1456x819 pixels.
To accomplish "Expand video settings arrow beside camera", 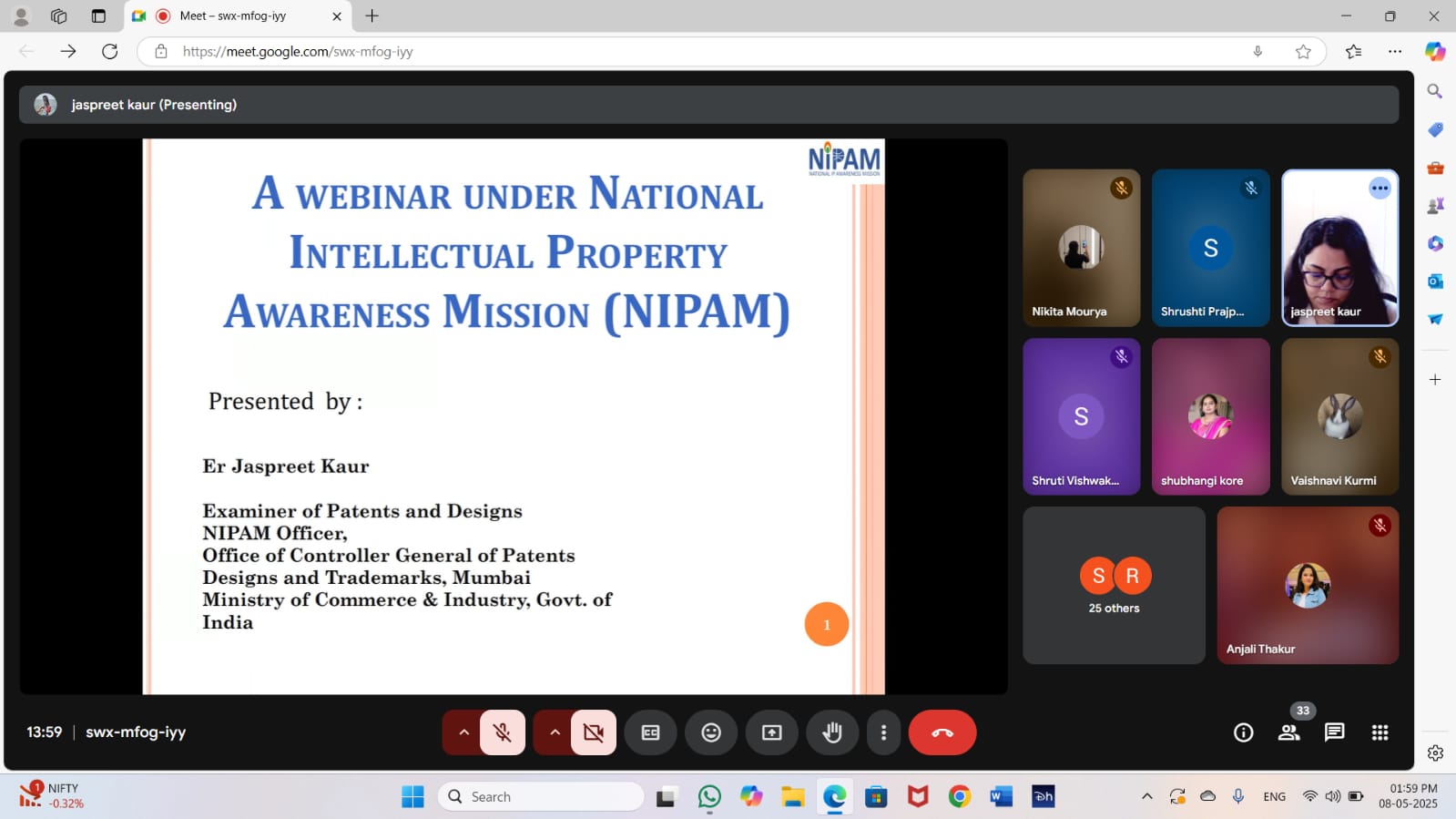I will coord(555,732).
